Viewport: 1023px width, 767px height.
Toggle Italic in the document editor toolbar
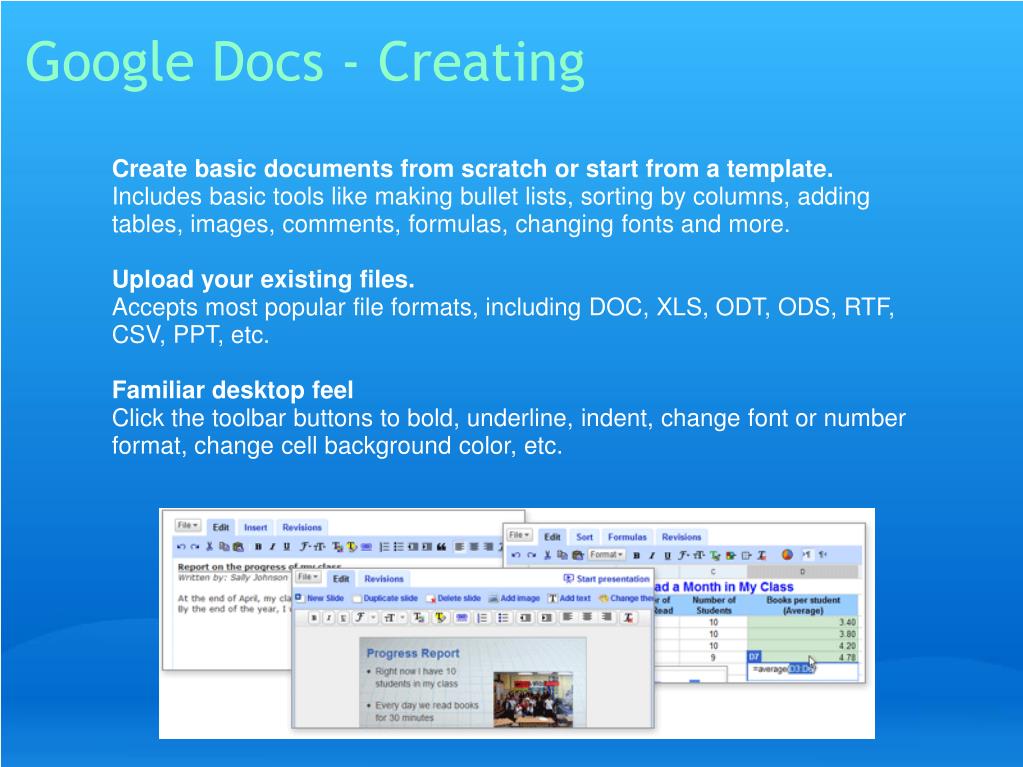(272, 547)
